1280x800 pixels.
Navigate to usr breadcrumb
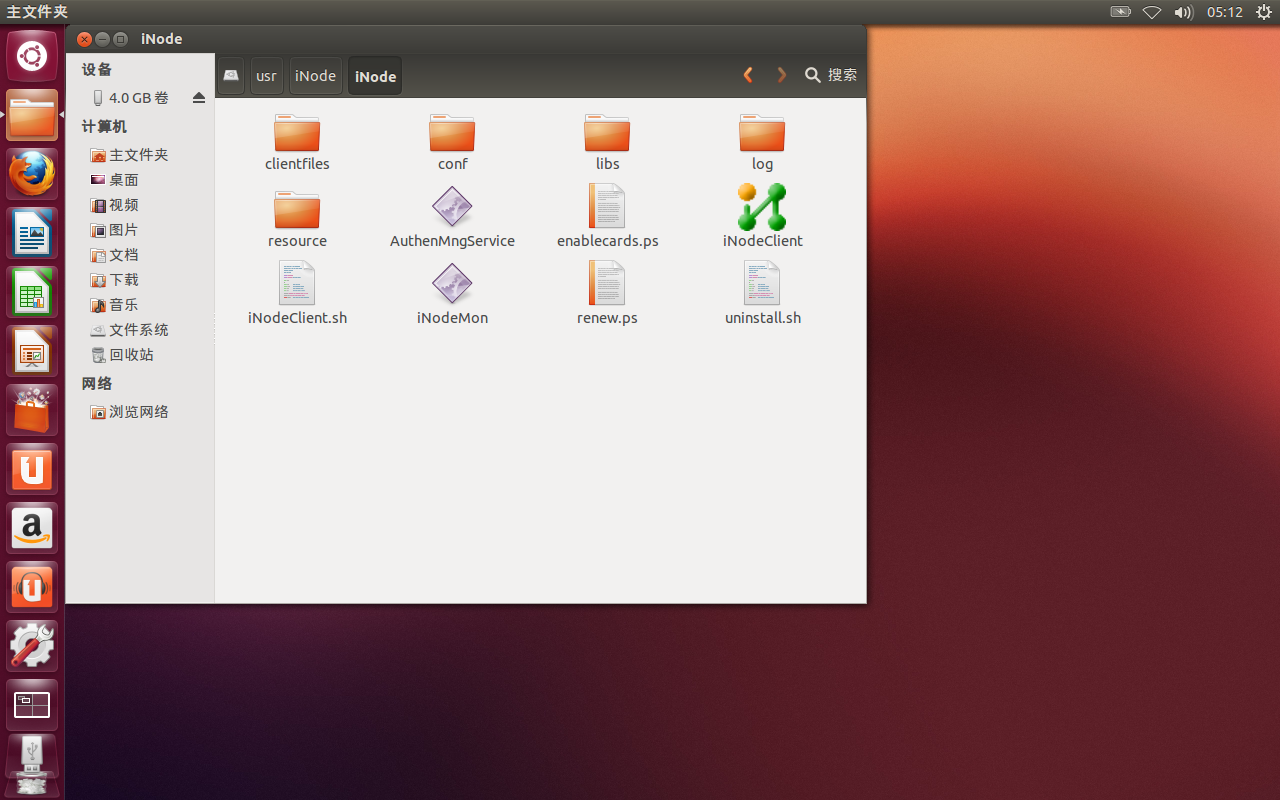pos(266,76)
